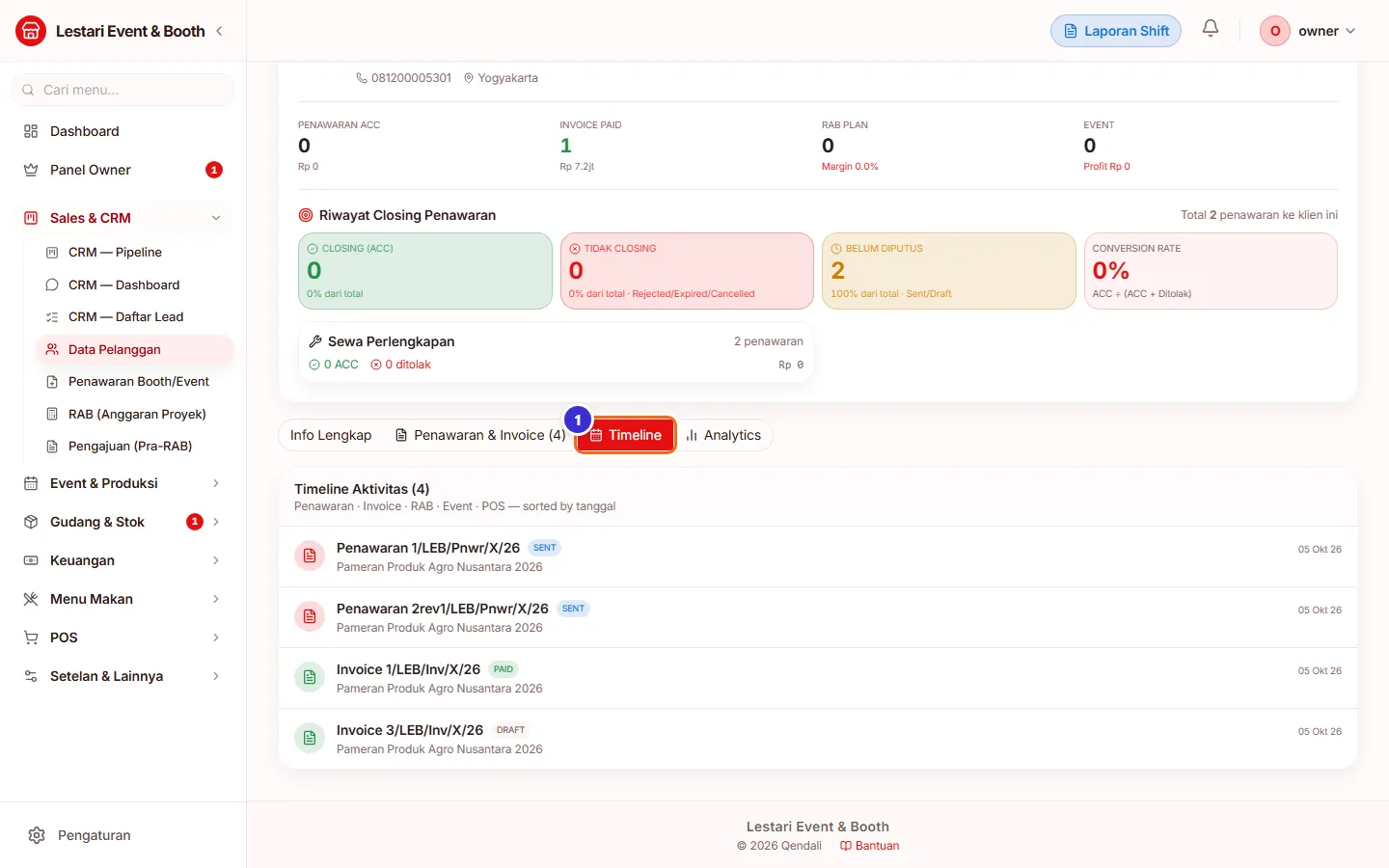Open the Penawaran & Invoice (4) tab
This screenshot has width=1389, height=868.
tap(480, 435)
